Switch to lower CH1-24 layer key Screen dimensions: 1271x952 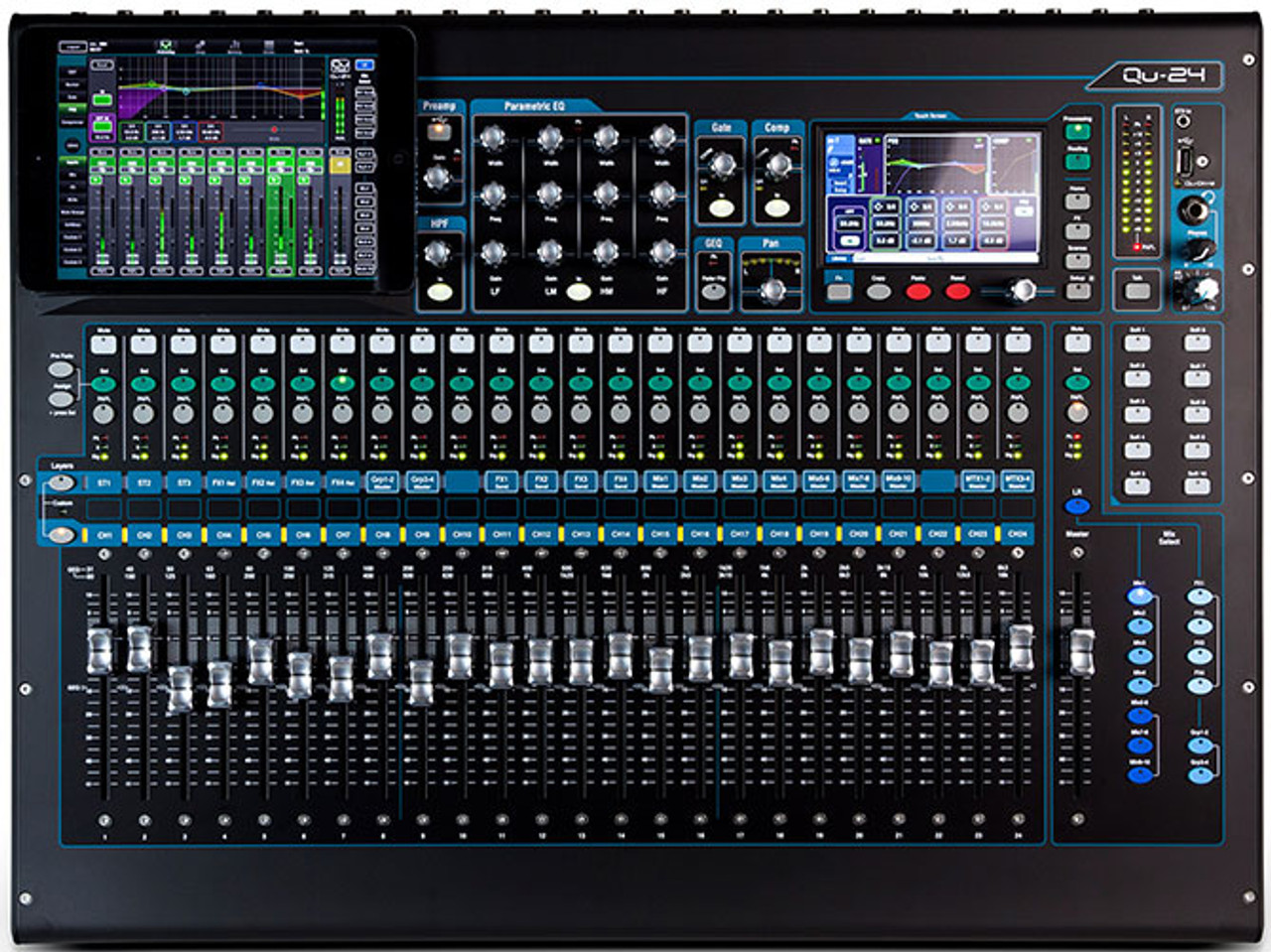(x=62, y=535)
